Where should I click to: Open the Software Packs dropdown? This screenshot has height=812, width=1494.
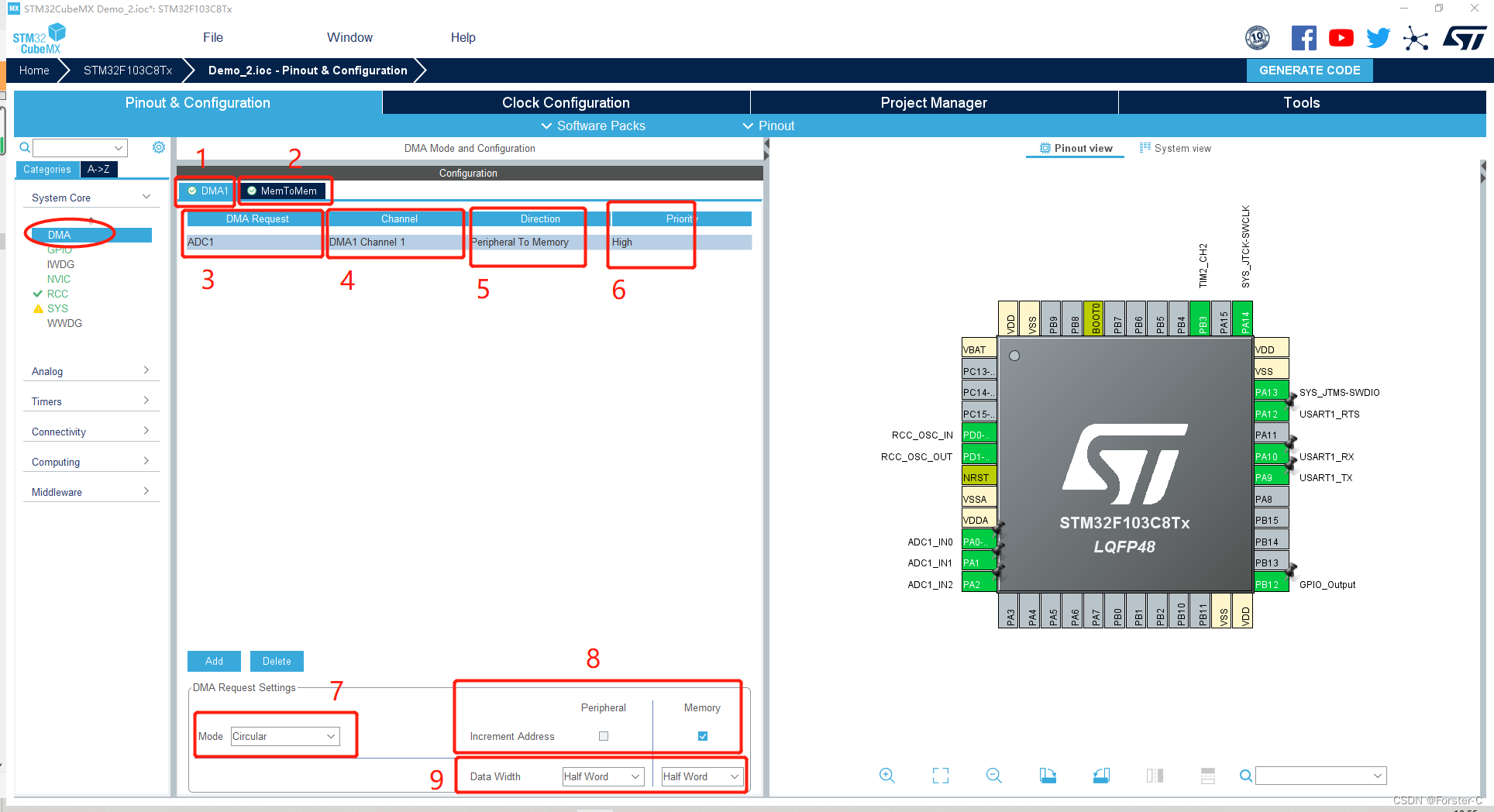[x=593, y=126]
